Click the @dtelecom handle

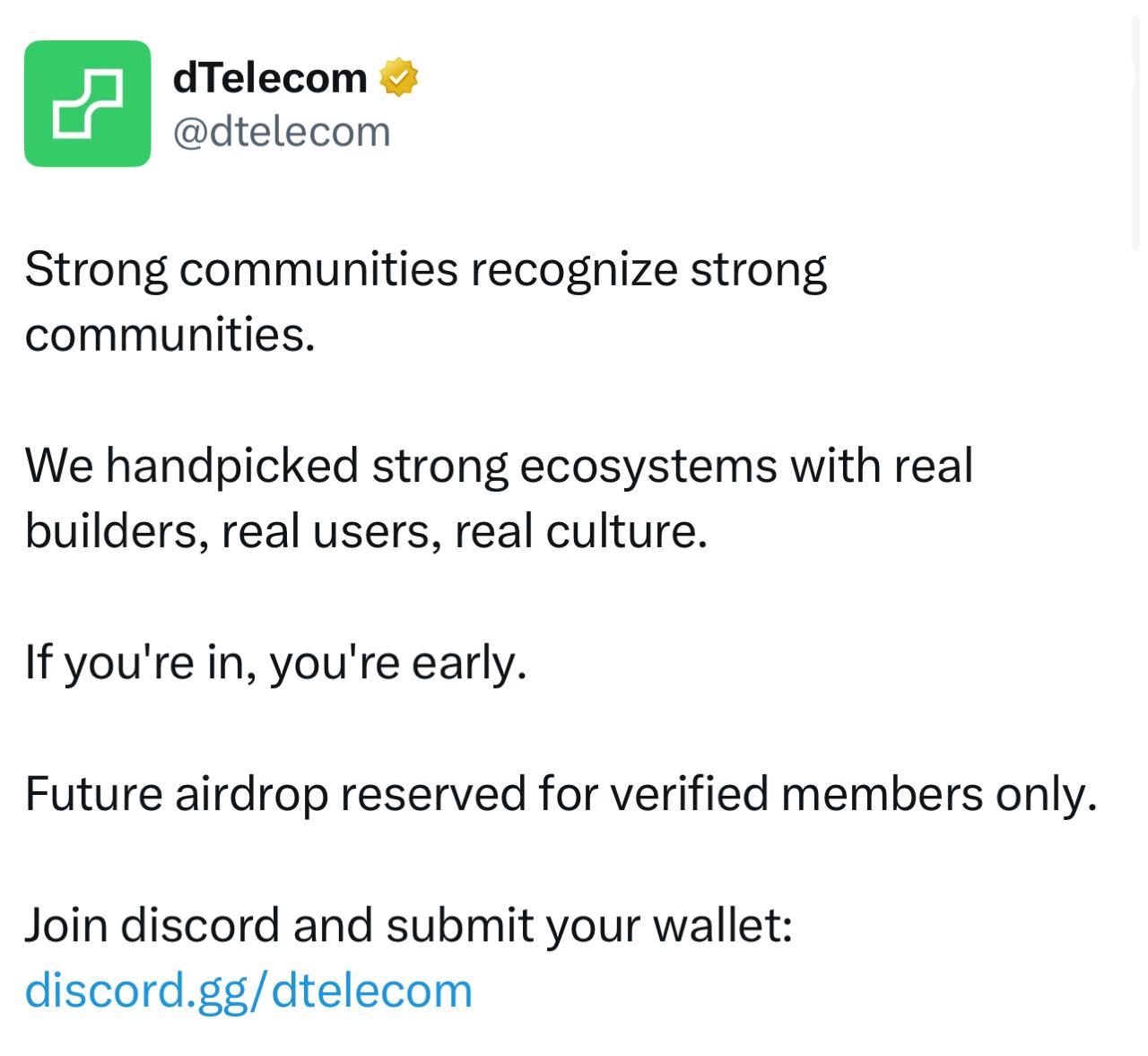(x=281, y=132)
